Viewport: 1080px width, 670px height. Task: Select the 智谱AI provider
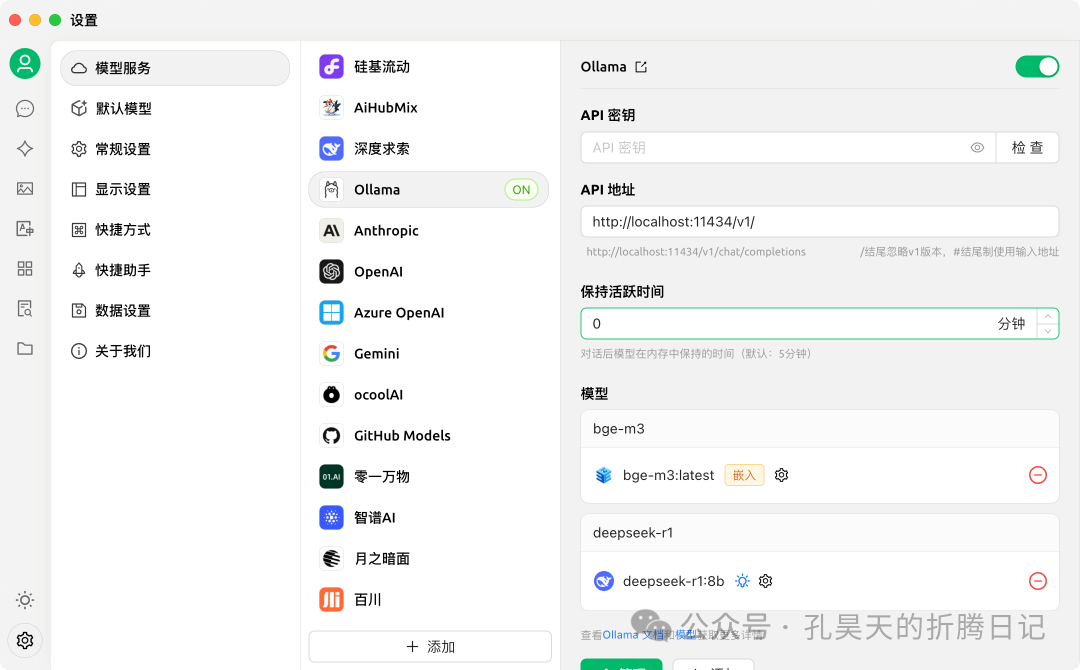428,517
